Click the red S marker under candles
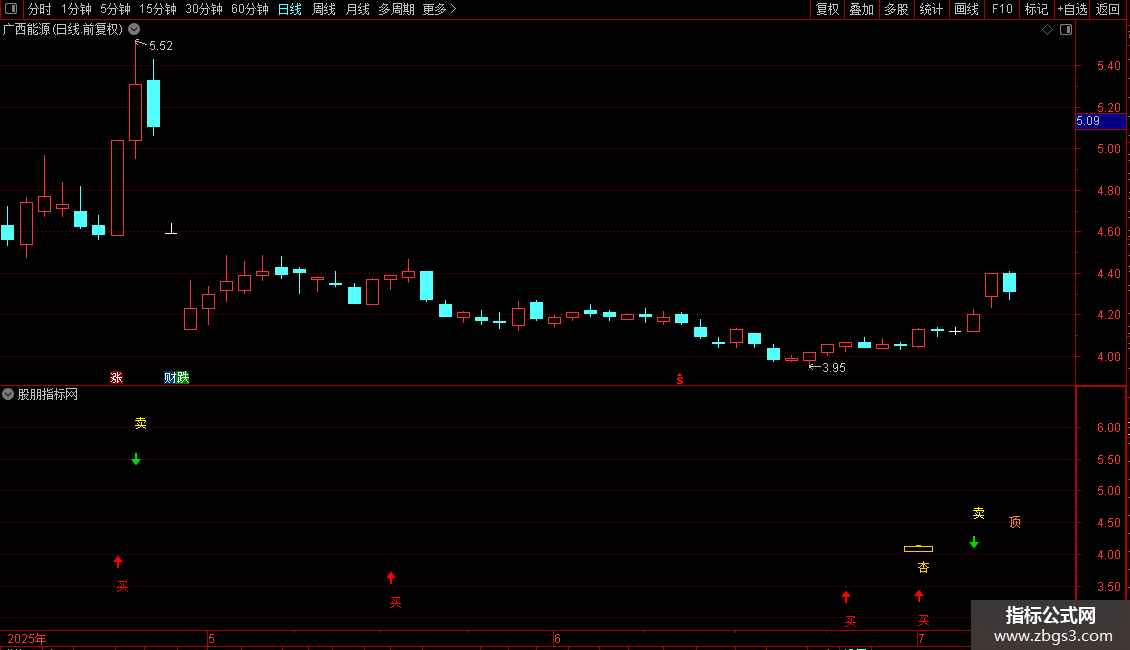This screenshot has width=1130, height=650. 680,379
